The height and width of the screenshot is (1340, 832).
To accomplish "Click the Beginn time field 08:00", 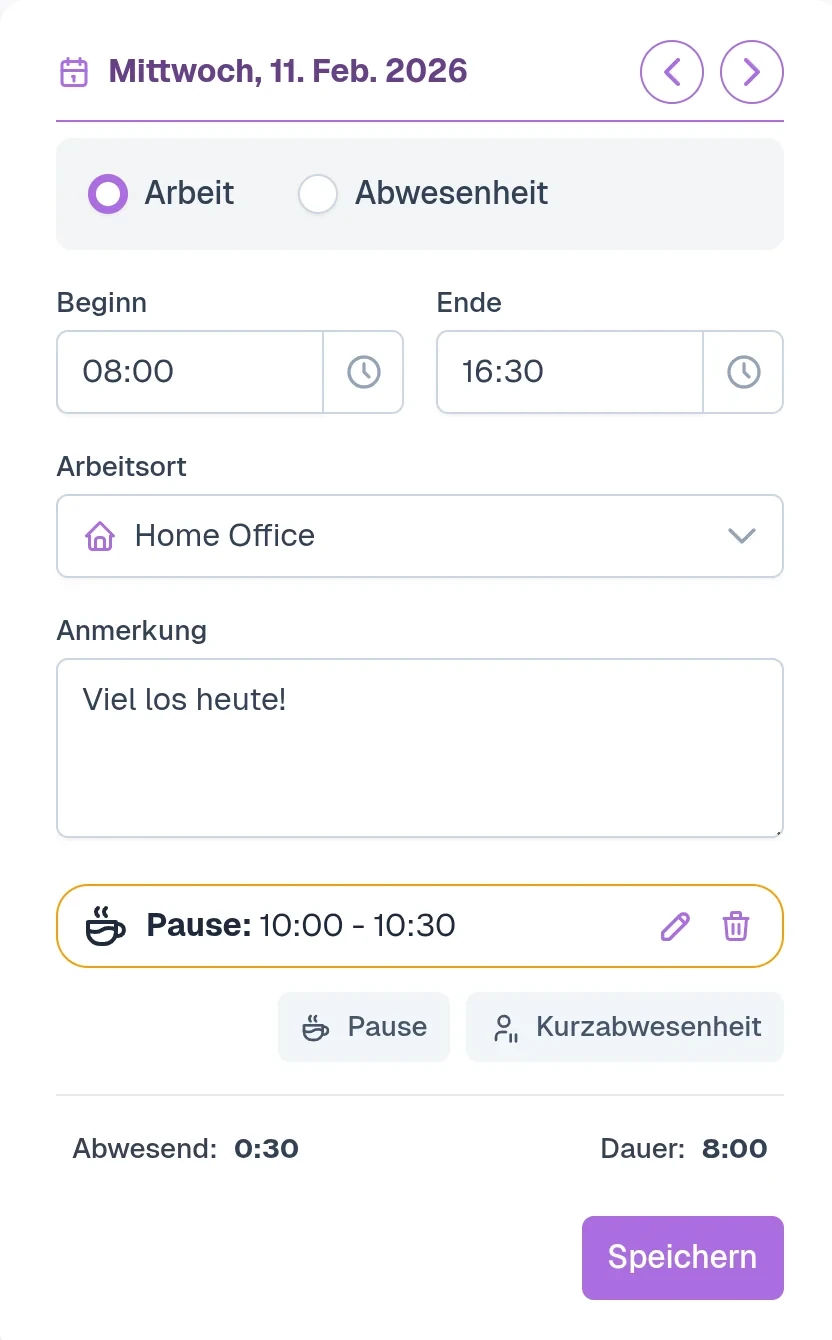I will [190, 372].
